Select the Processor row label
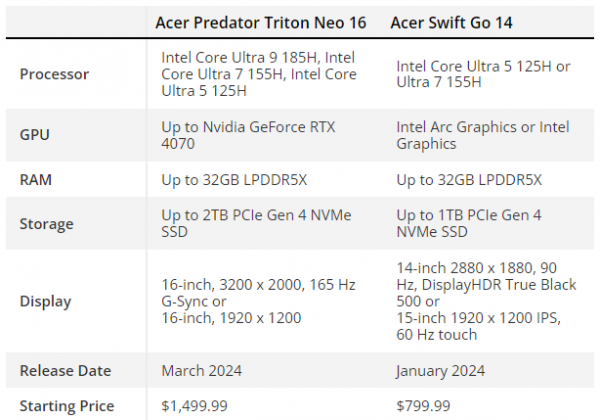Viewport: 600px width, 420px height. click(54, 74)
